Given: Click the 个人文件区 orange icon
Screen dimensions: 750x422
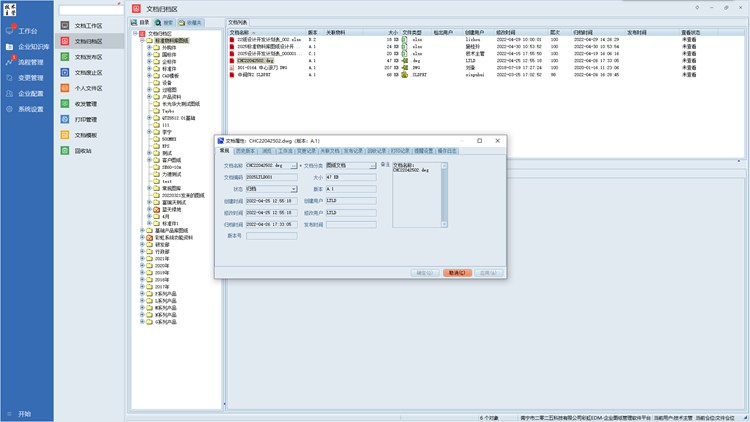Looking at the screenshot, I should click(64, 88).
